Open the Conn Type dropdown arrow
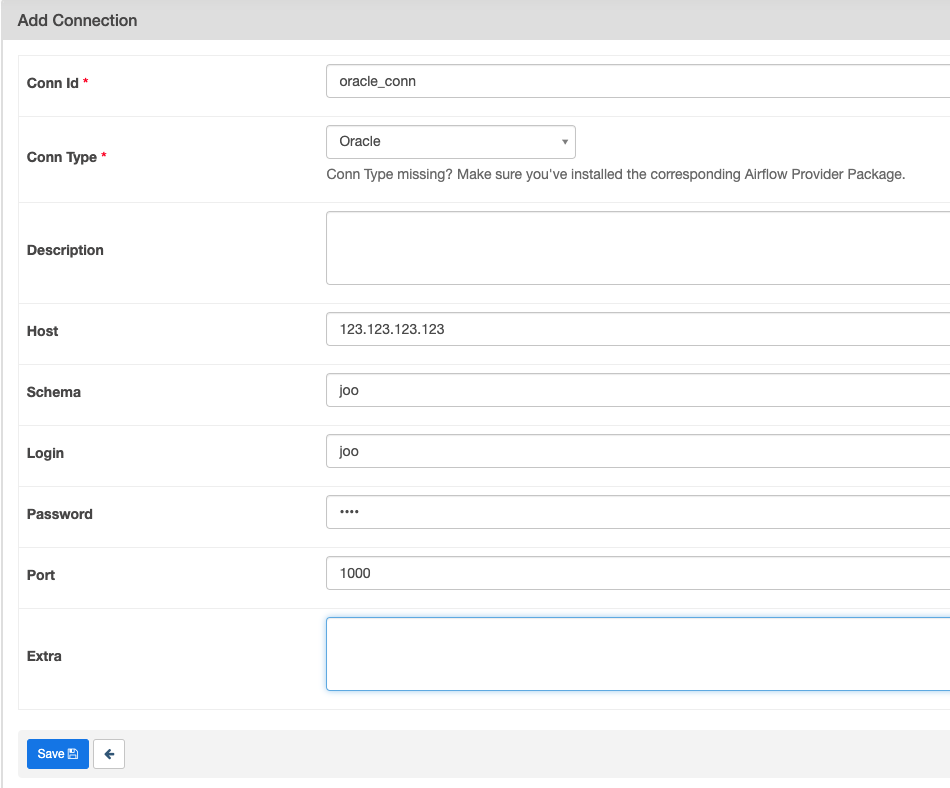The image size is (950, 788). [x=565, y=142]
